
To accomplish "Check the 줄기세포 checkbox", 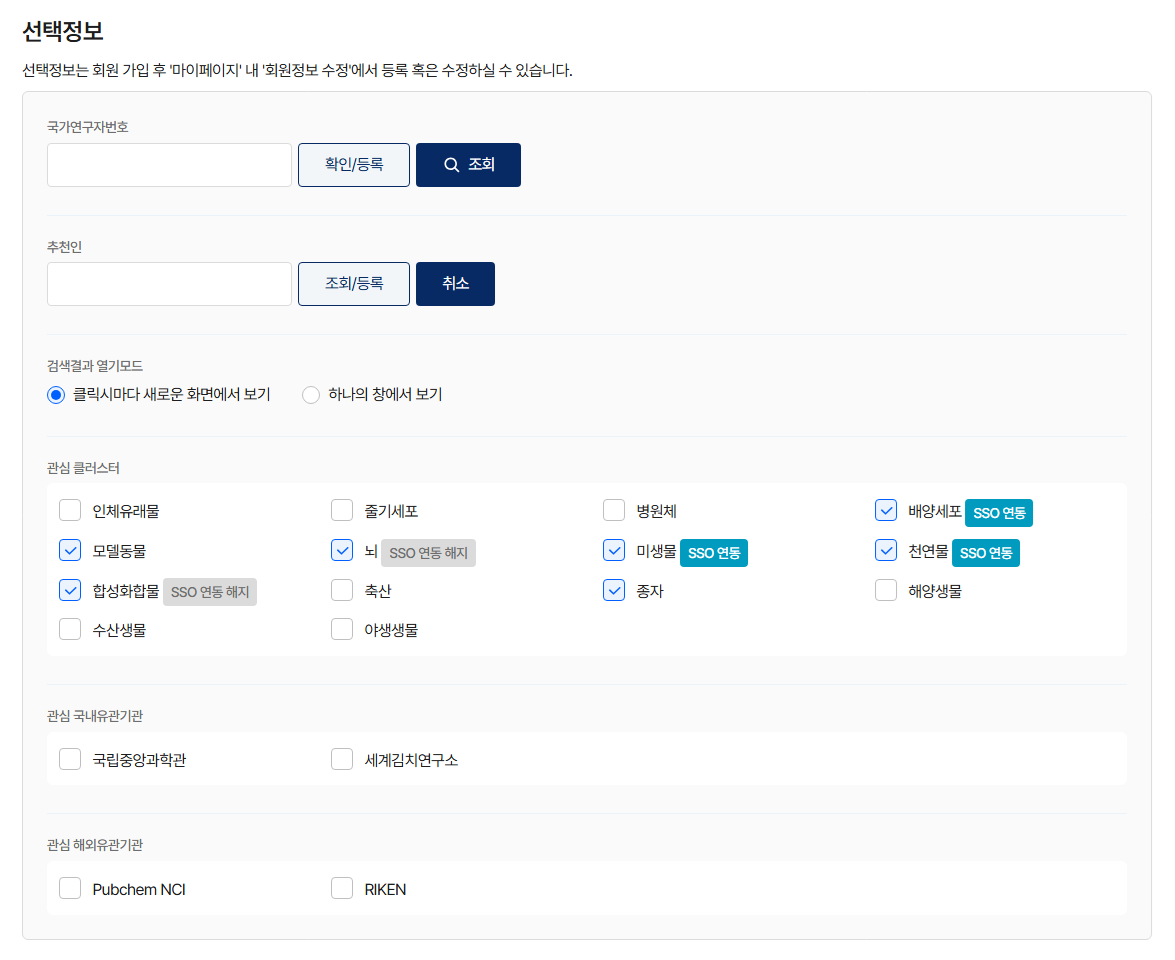I will pyautogui.click(x=342, y=510).
